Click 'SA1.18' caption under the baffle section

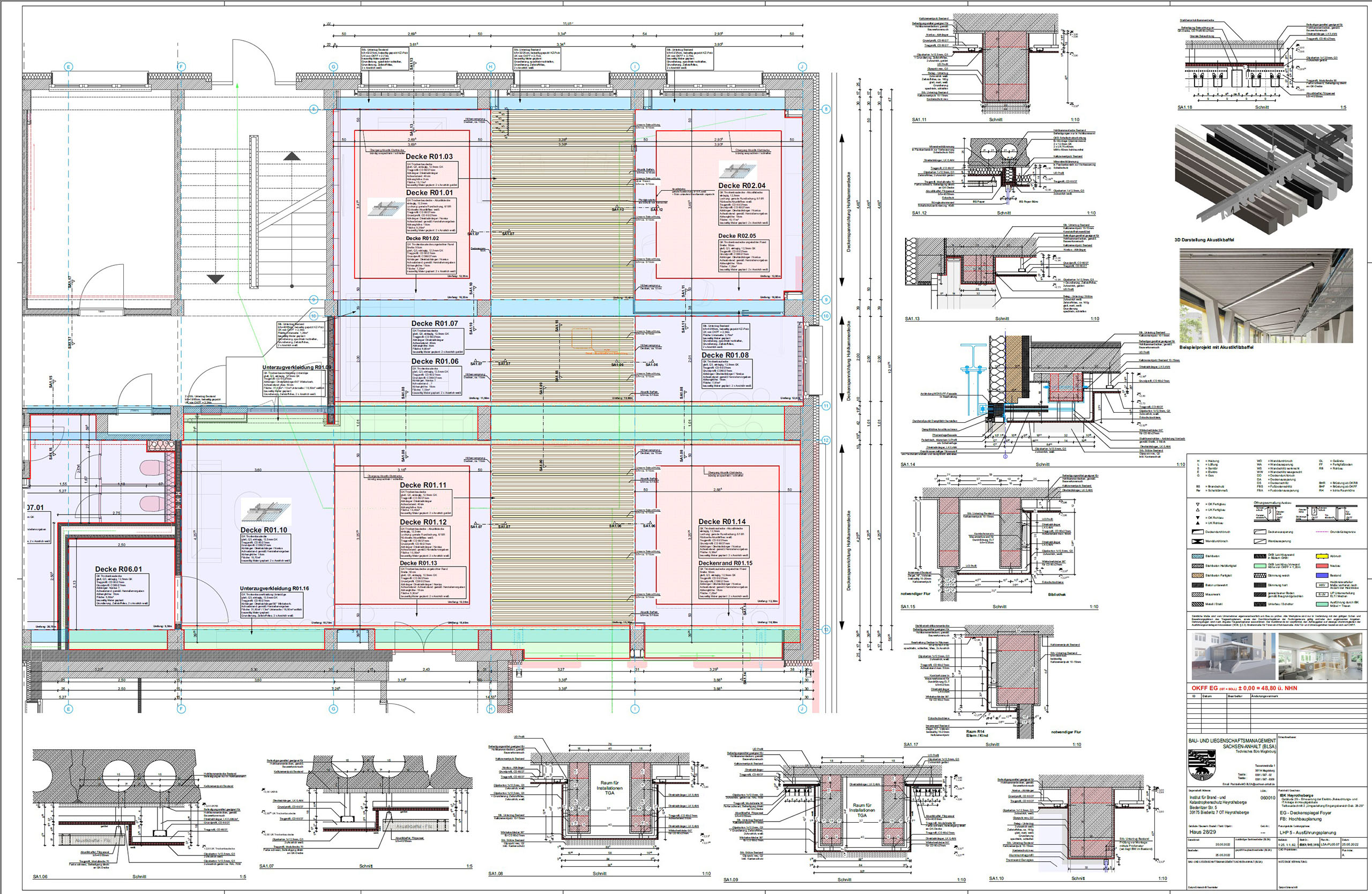[x=1184, y=107]
